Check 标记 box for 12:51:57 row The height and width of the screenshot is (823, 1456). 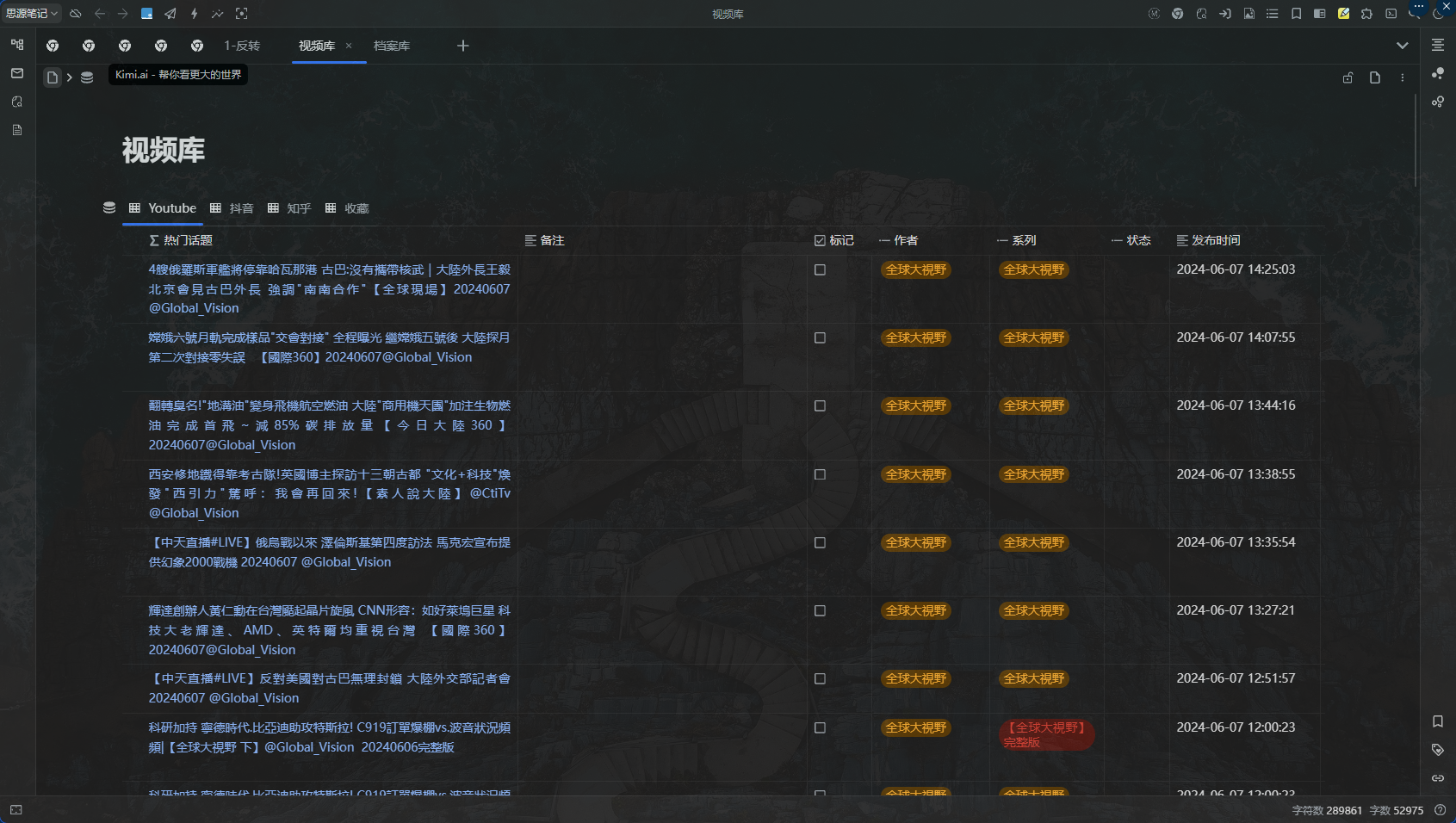pyautogui.click(x=820, y=678)
